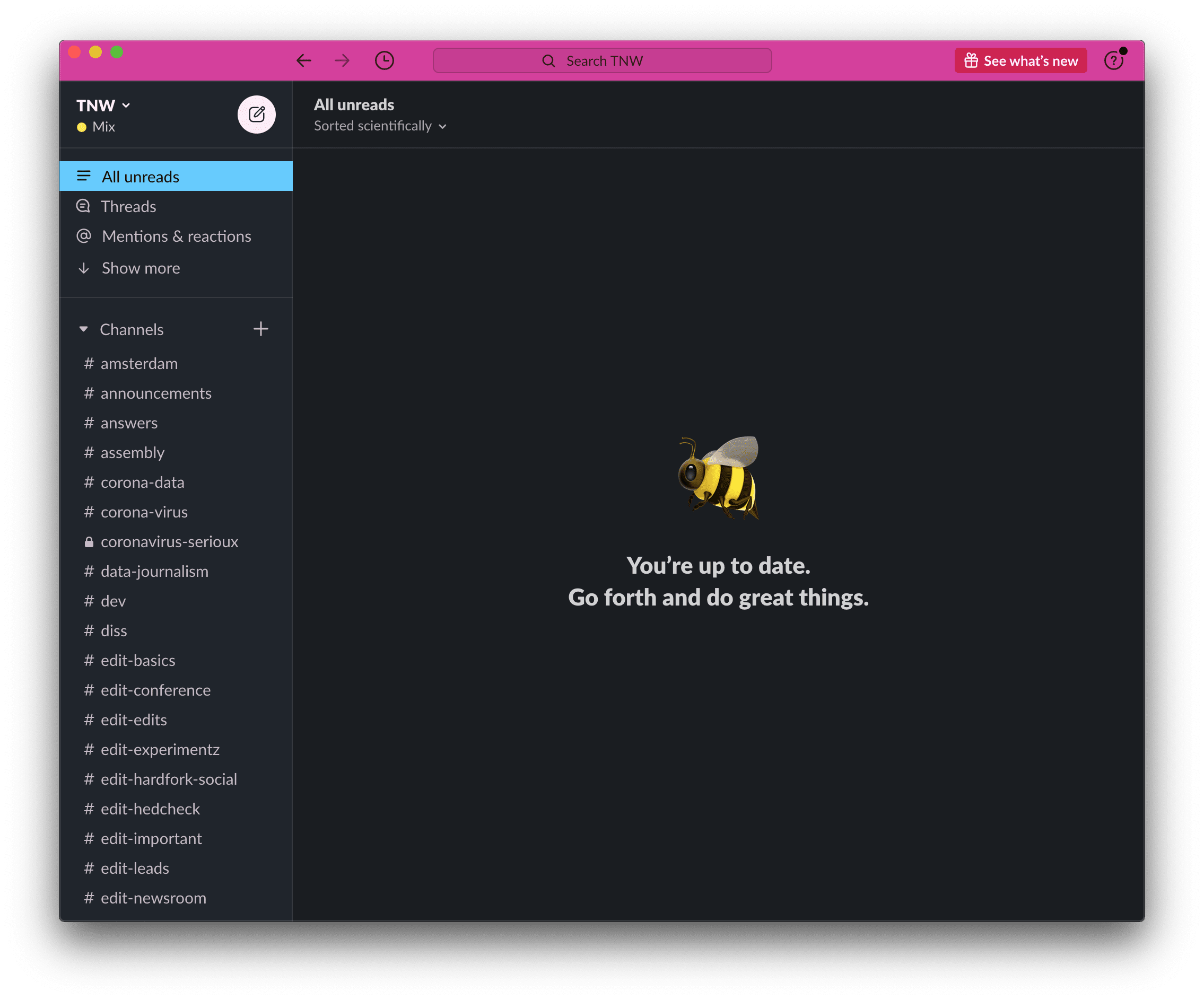1204x1000 pixels.
Task: Collapse the Show more sidebar option
Action: [140, 268]
